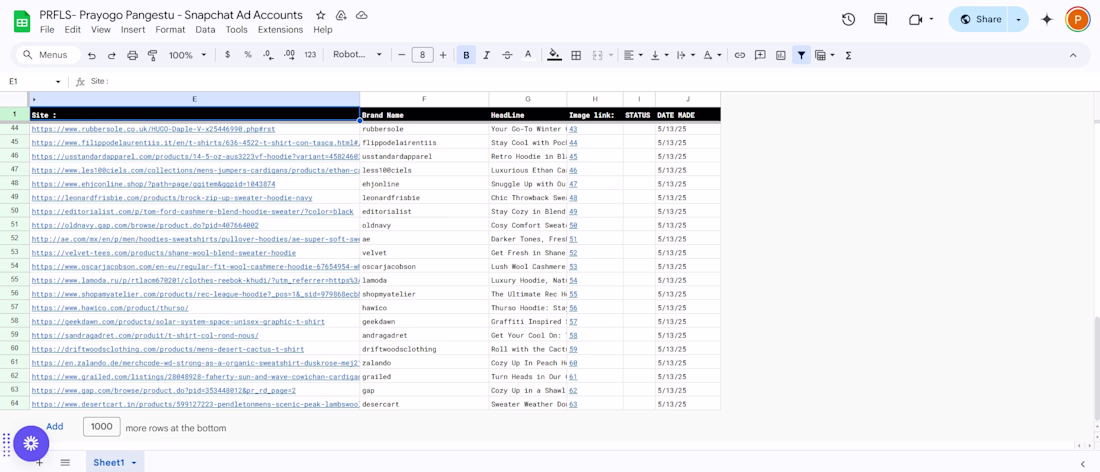Open the filter views dropdown arrow
1100x472 pixels.
[832, 55]
